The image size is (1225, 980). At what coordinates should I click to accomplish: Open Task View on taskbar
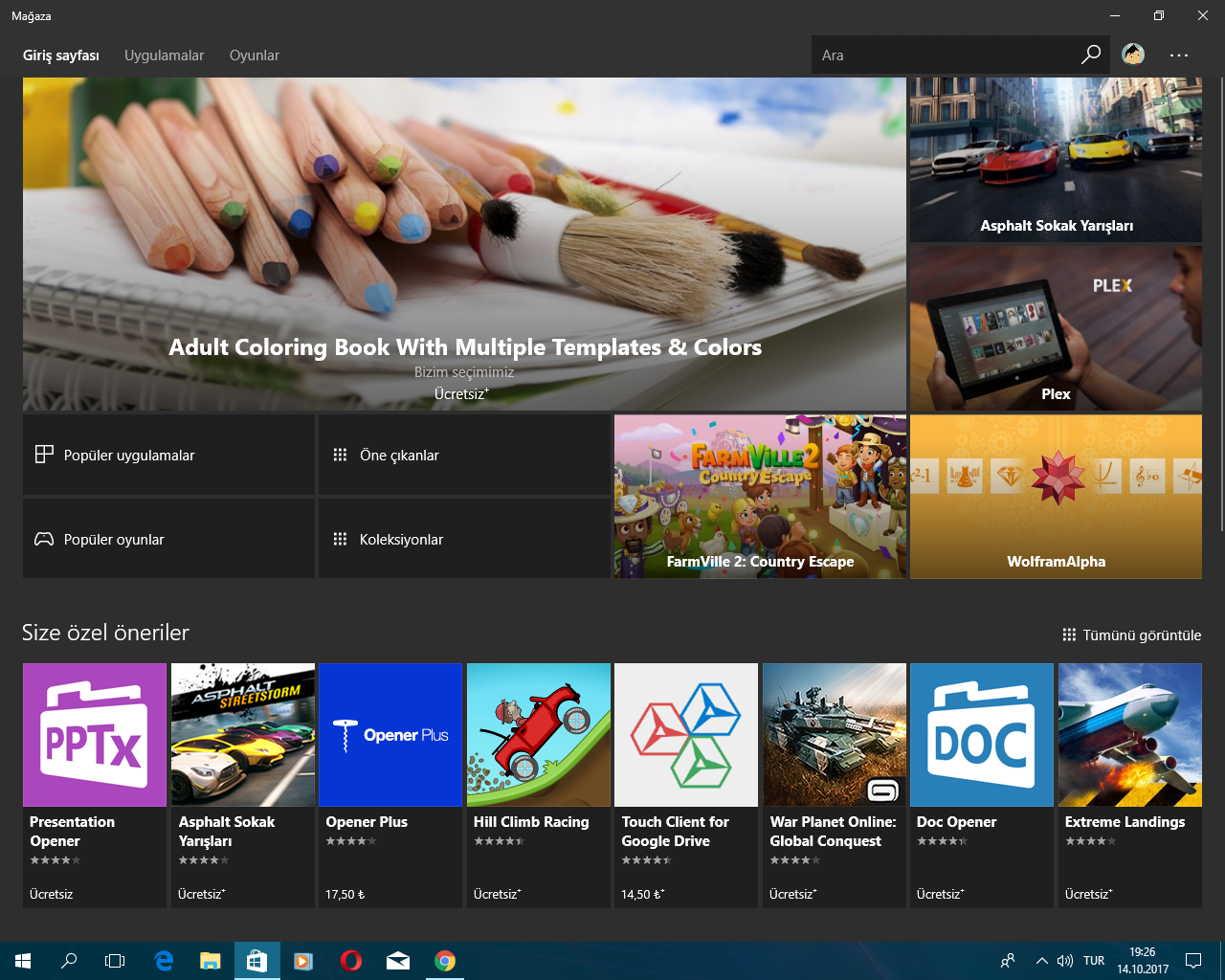(115, 961)
